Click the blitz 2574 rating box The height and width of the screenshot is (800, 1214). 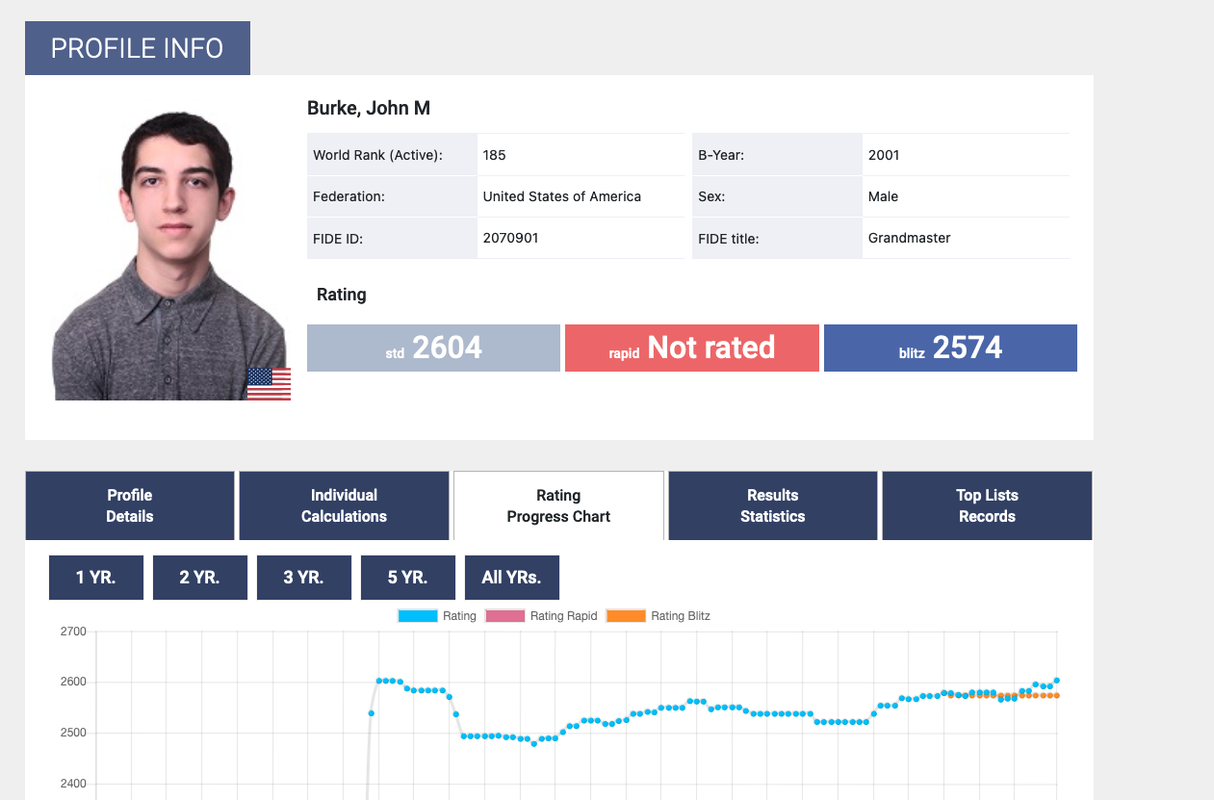pyautogui.click(x=950, y=348)
